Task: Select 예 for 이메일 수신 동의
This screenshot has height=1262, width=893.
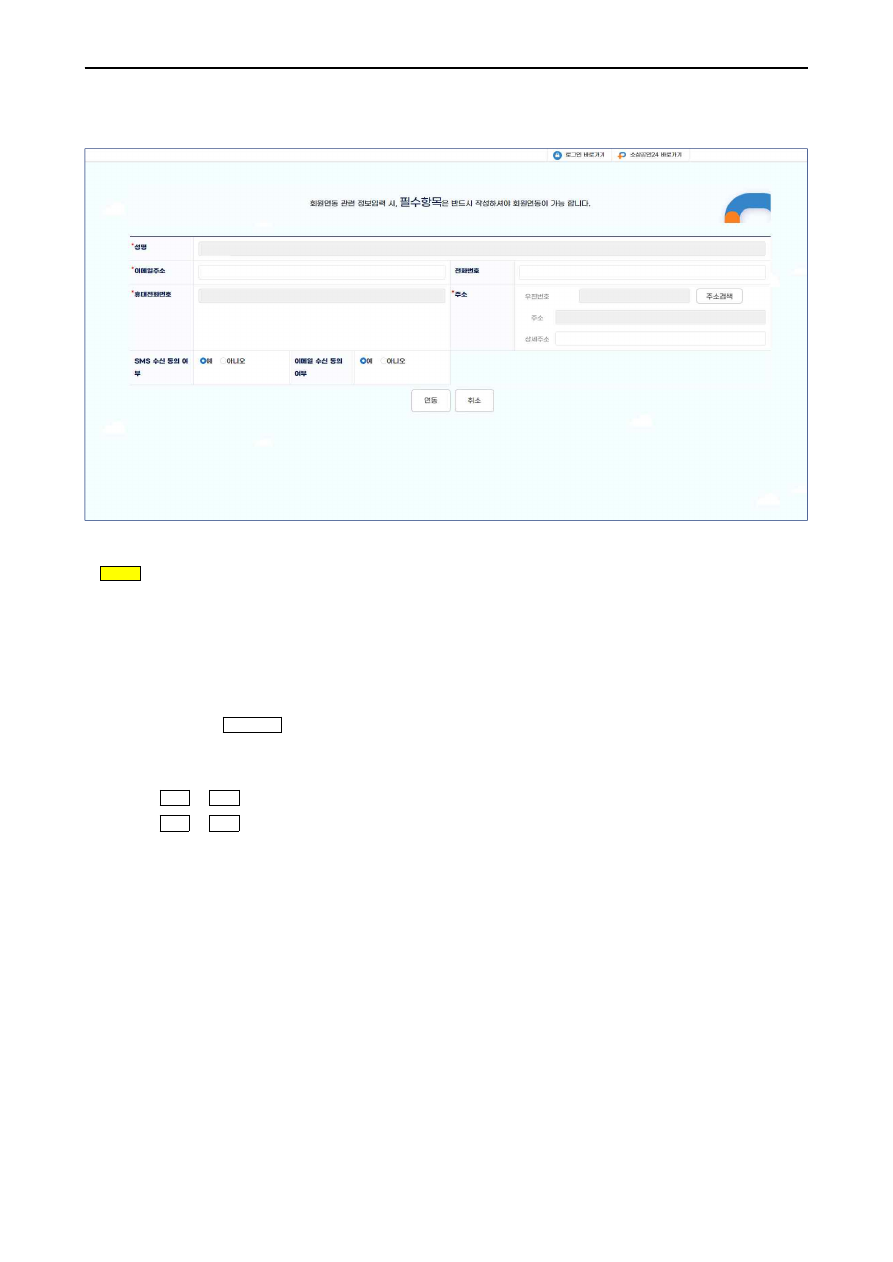Action: (363, 360)
